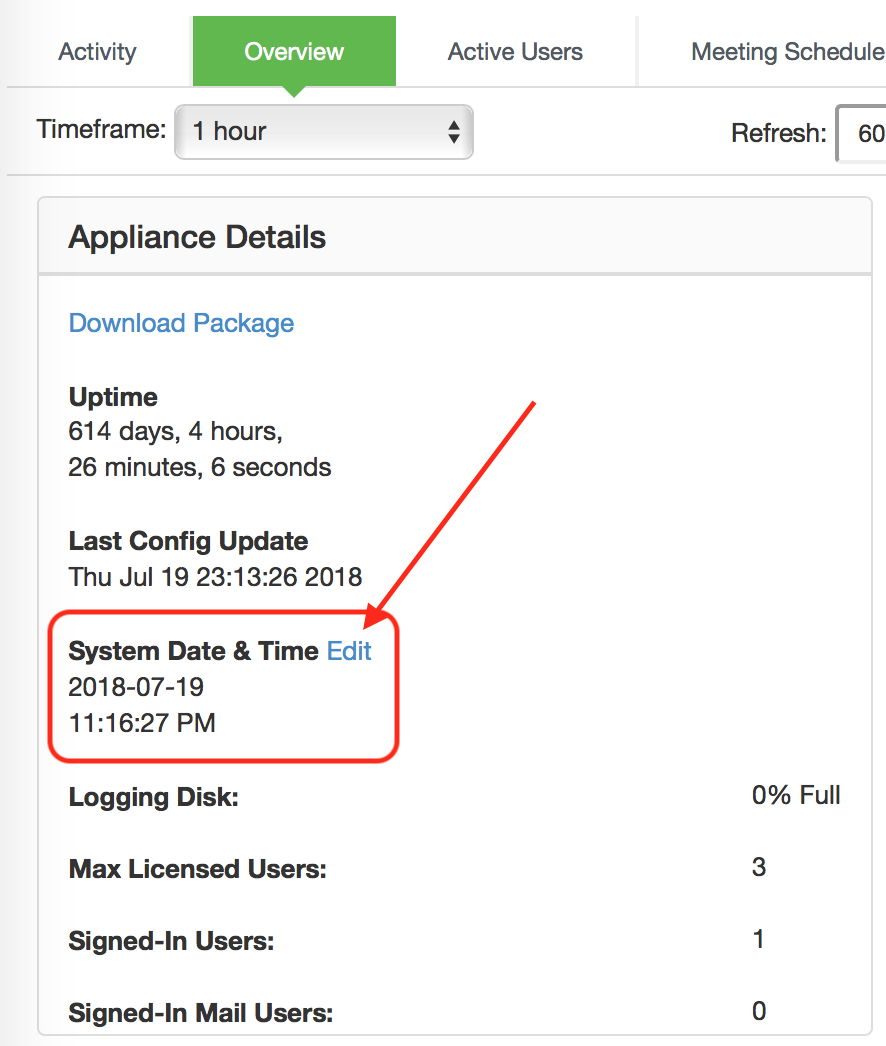Click the Download Package link
The height and width of the screenshot is (1046, 886).
coord(181,323)
